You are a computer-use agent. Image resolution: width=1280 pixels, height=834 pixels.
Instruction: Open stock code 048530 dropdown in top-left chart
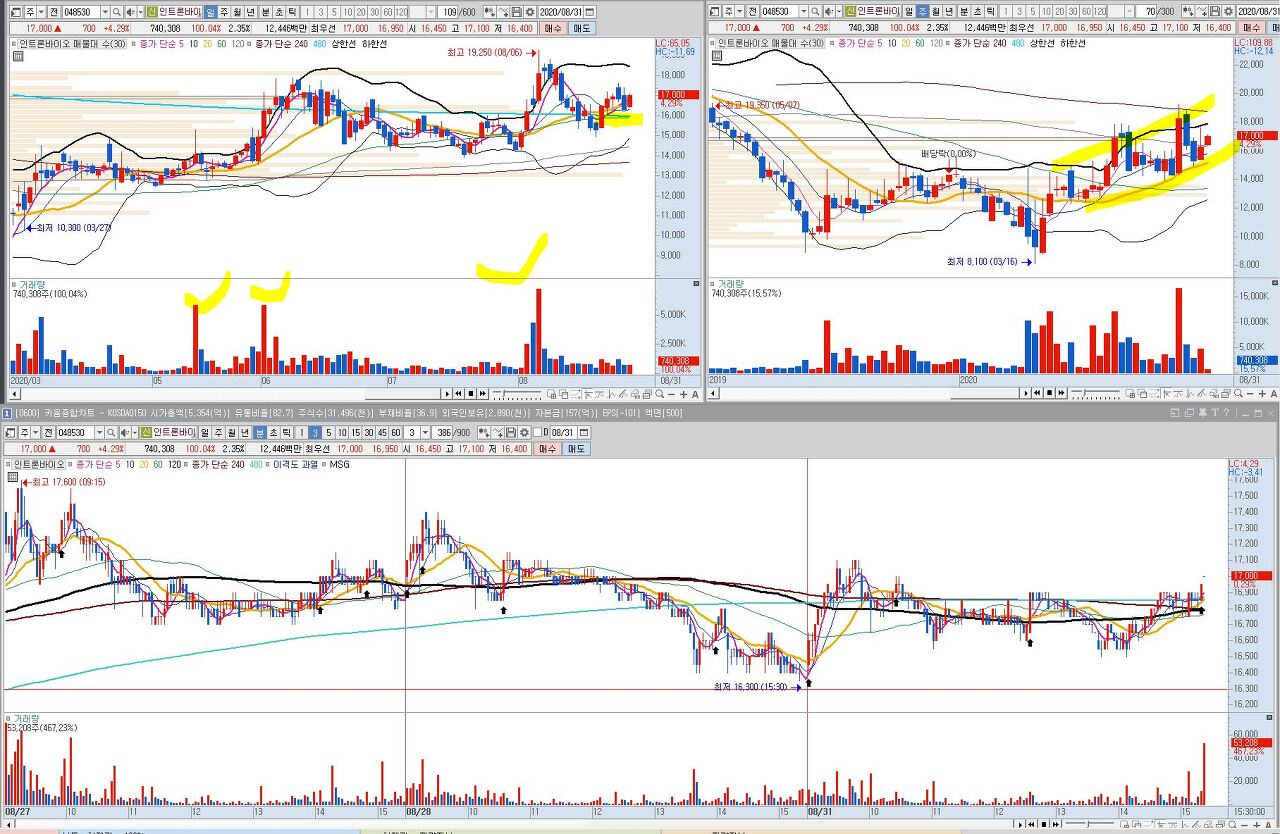[x=105, y=11]
